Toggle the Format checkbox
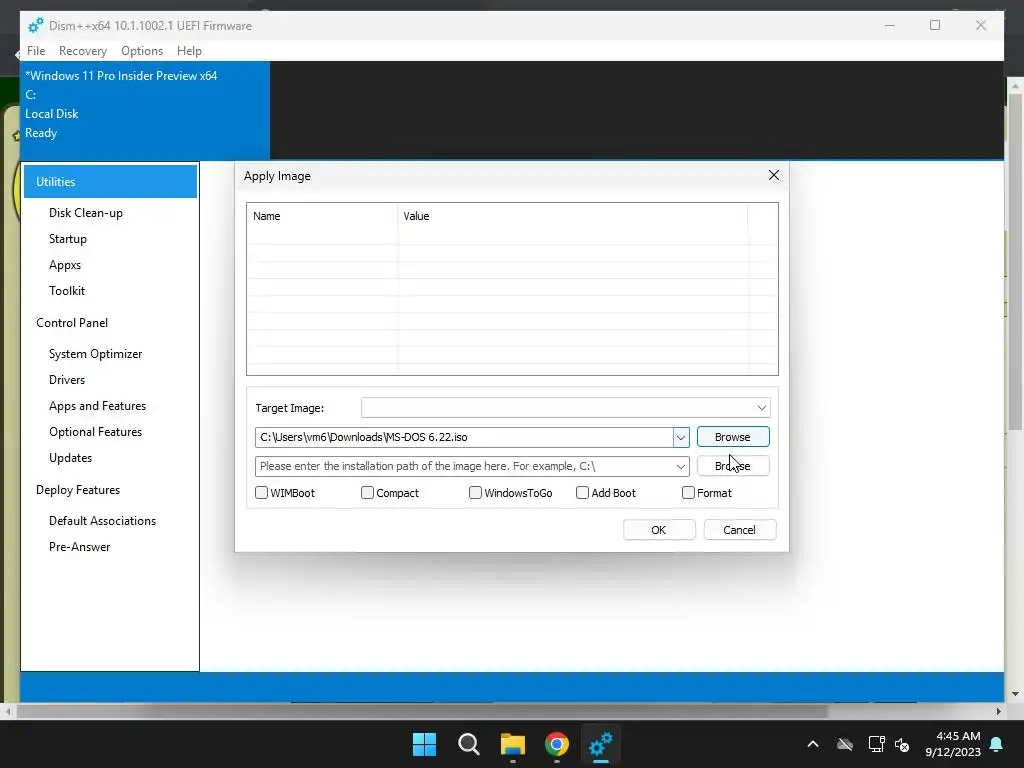The image size is (1024, 768). point(688,492)
